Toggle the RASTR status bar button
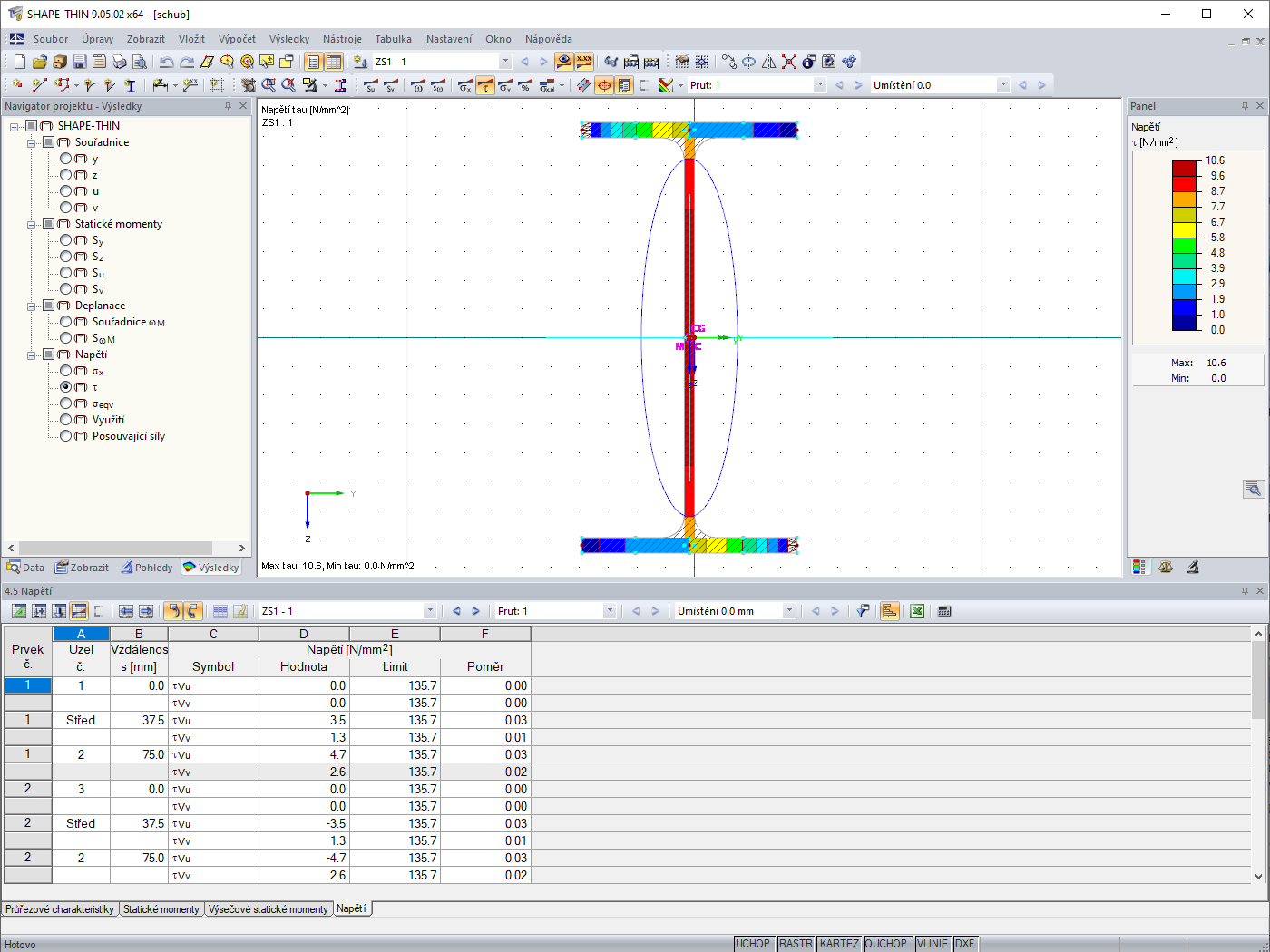The width and height of the screenshot is (1270, 952). pyautogui.click(x=796, y=944)
